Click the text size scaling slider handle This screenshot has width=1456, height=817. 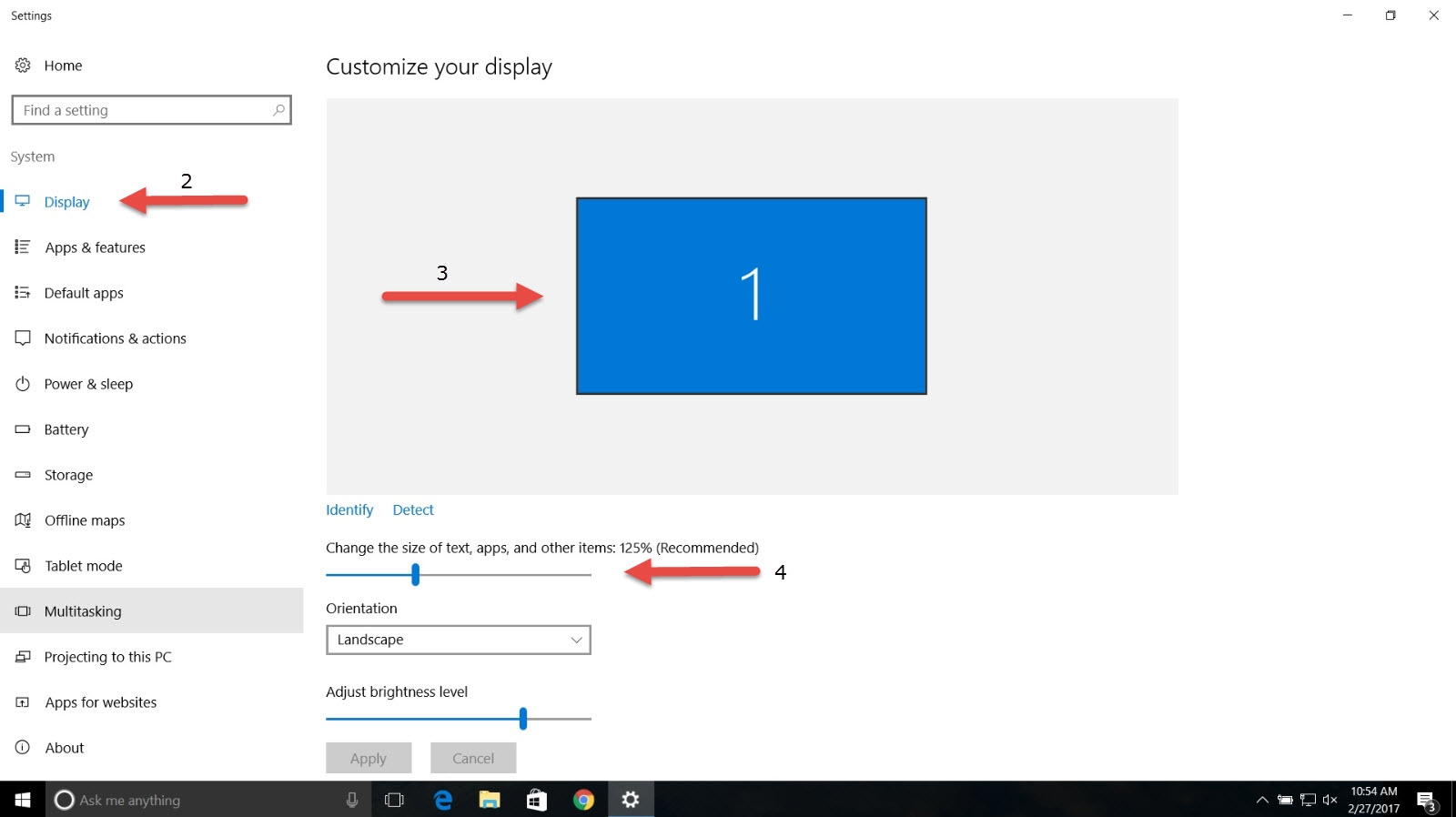[x=415, y=574]
